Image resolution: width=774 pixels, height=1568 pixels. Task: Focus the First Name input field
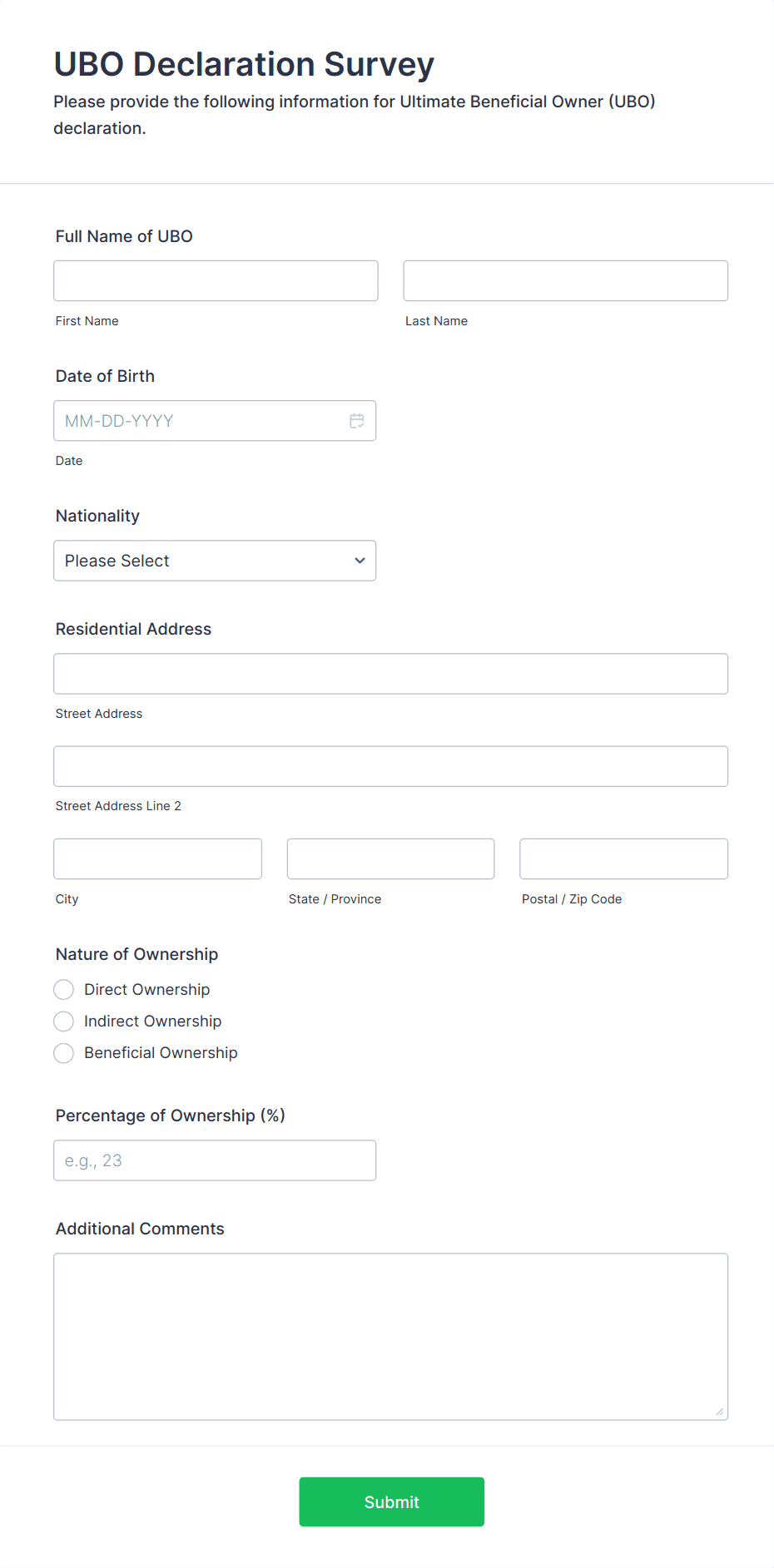coord(216,281)
